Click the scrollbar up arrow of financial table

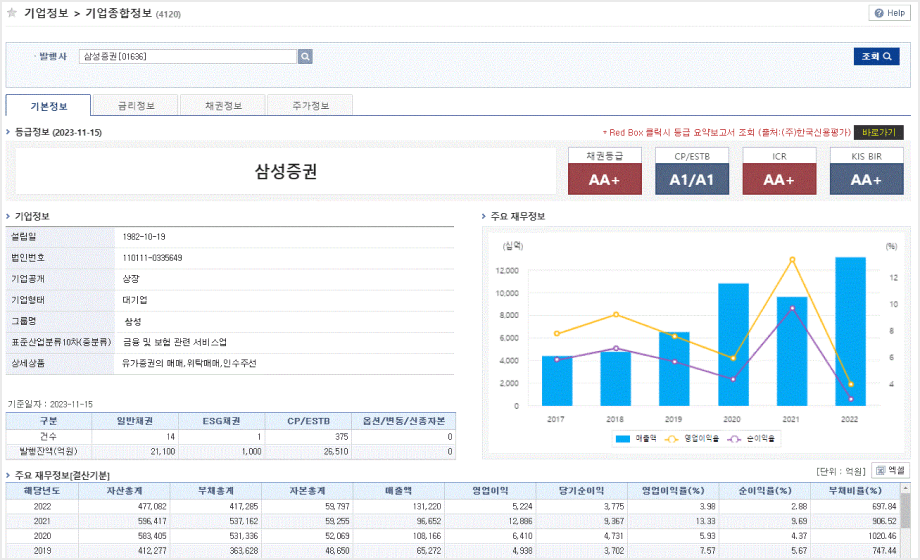click(905, 488)
